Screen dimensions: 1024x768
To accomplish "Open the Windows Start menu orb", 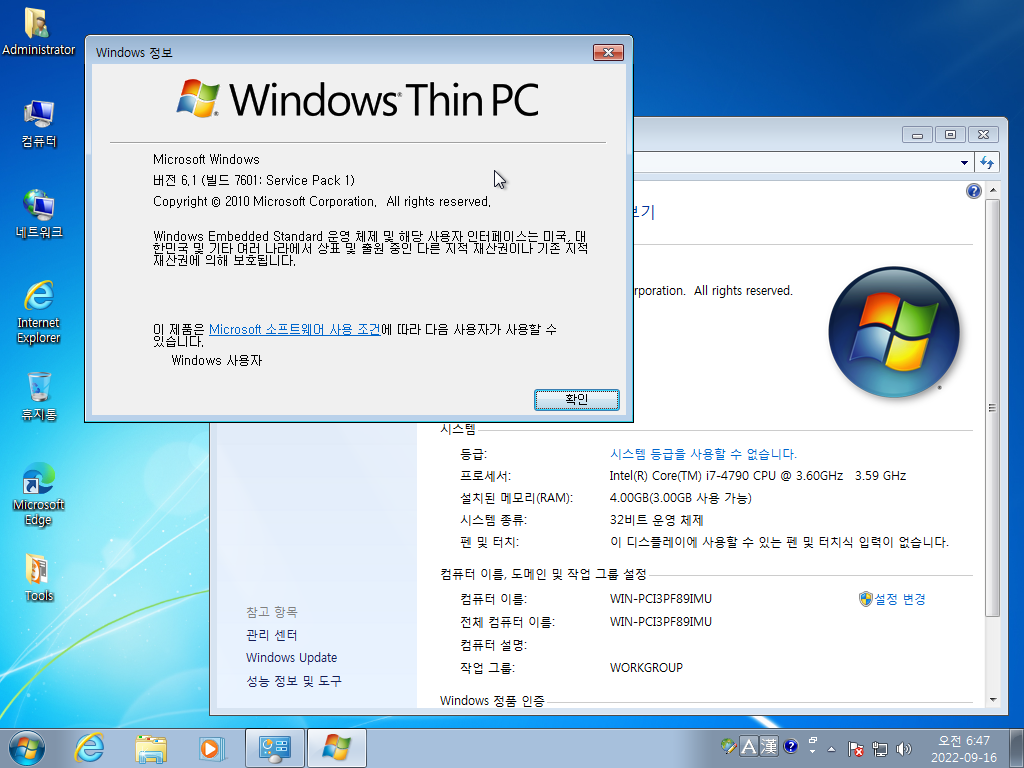I will (27, 748).
